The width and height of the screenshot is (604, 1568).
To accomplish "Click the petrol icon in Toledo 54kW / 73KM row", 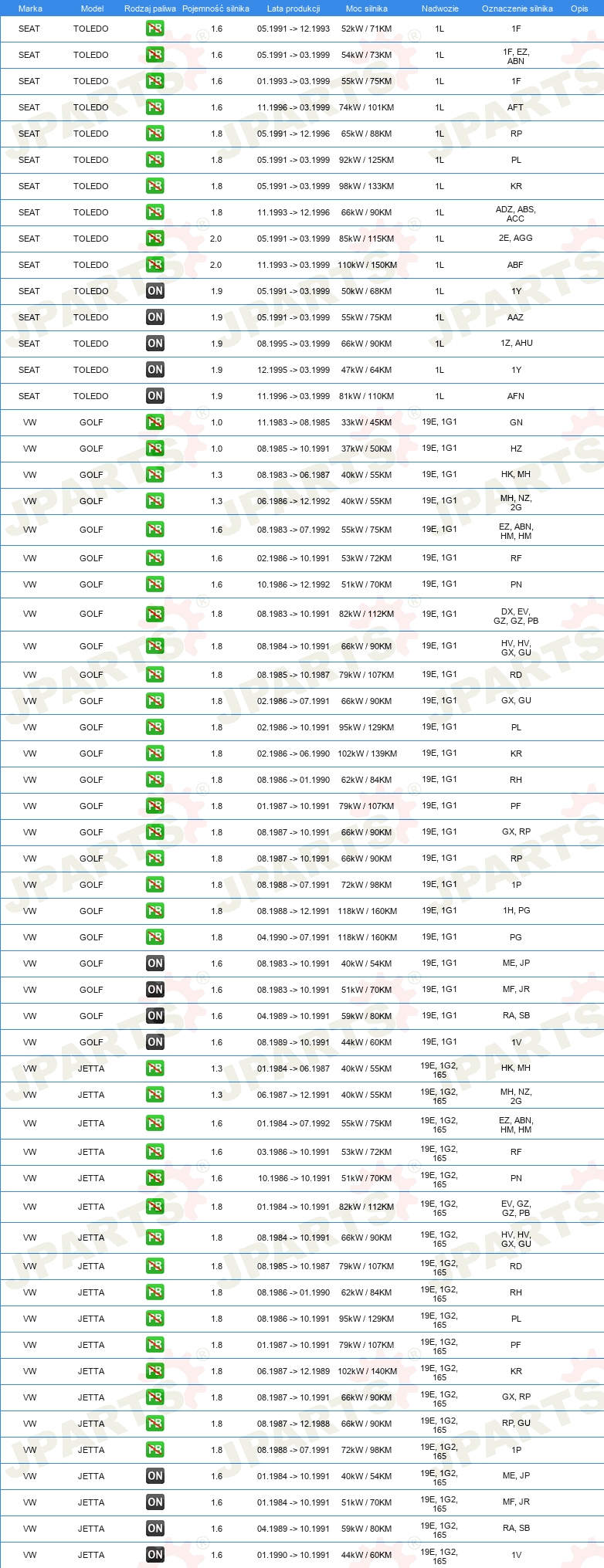I will (154, 55).
